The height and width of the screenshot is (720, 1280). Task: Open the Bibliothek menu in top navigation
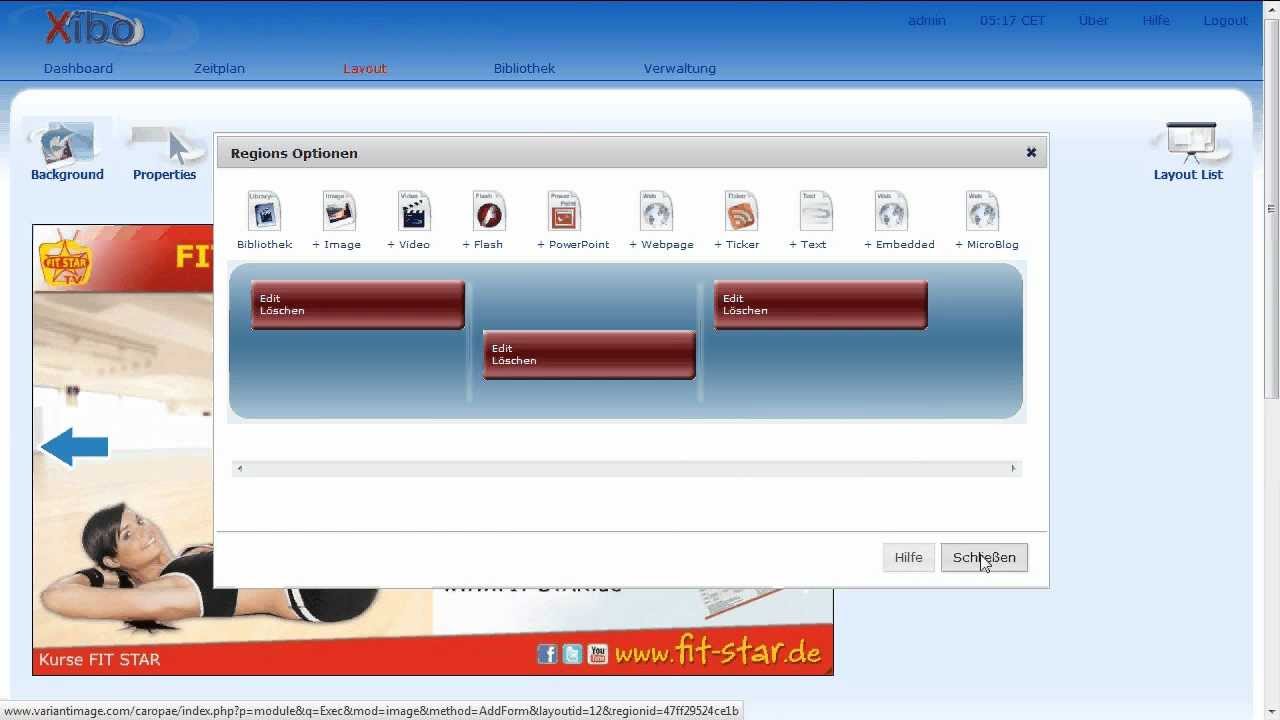pyautogui.click(x=524, y=69)
